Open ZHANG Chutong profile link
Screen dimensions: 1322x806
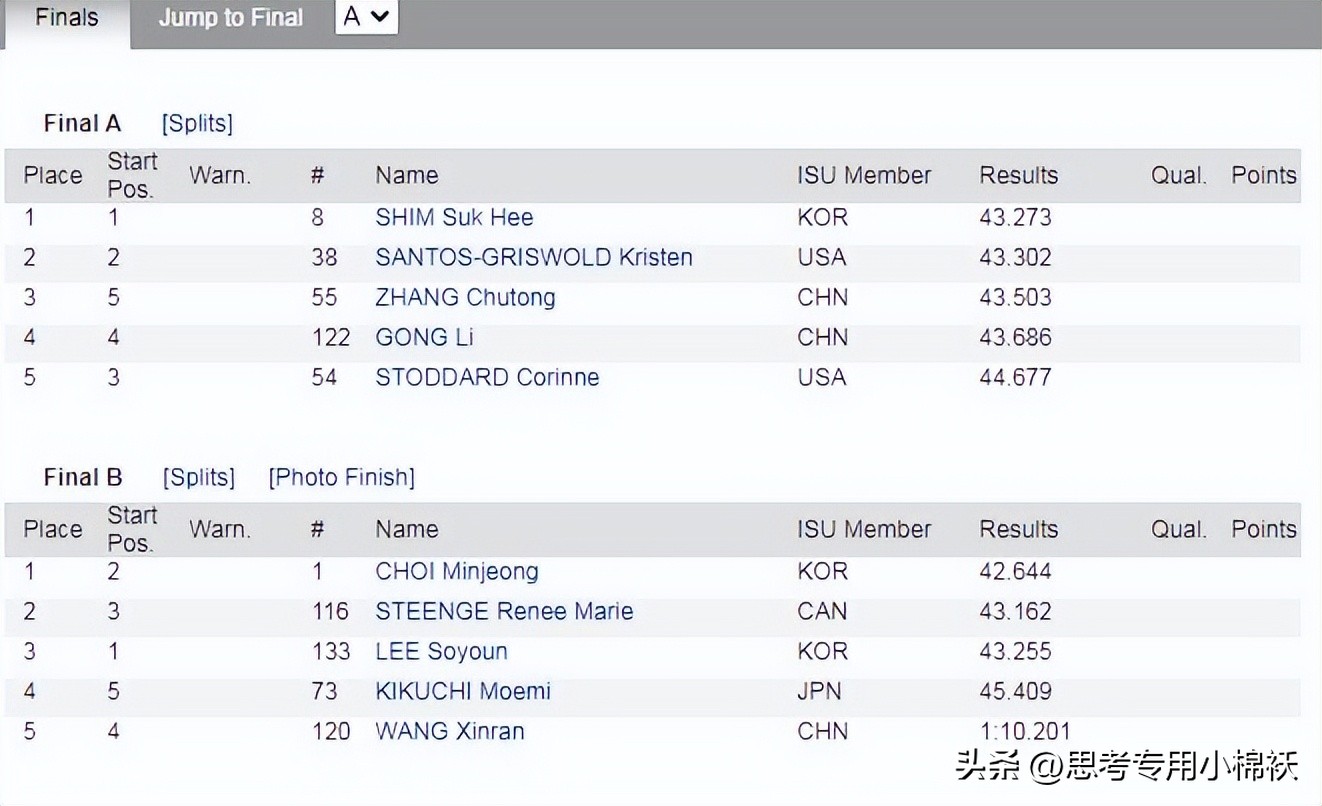tap(465, 297)
